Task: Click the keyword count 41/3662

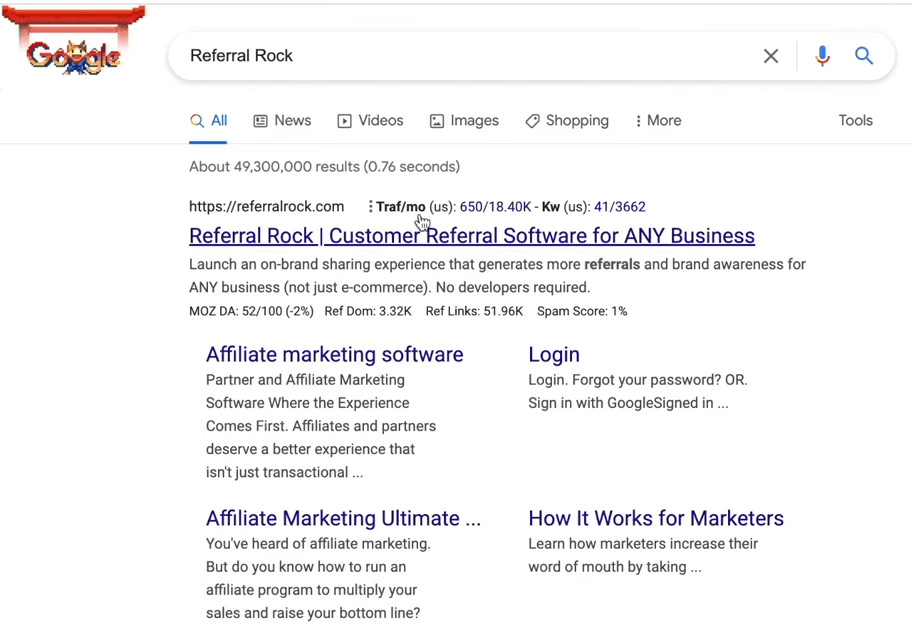Action: coord(619,207)
